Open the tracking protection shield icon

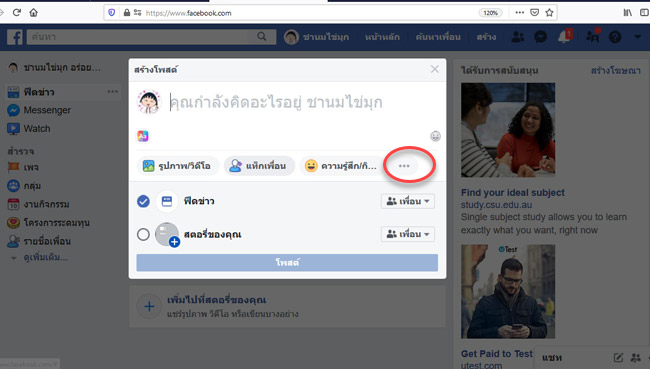[x=112, y=13]
